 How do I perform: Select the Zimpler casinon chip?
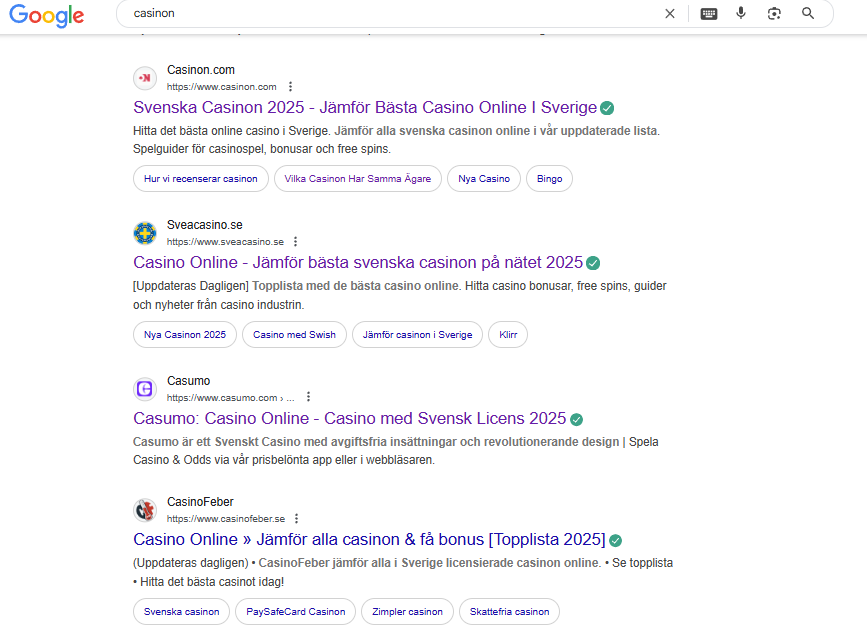(408, 612)
